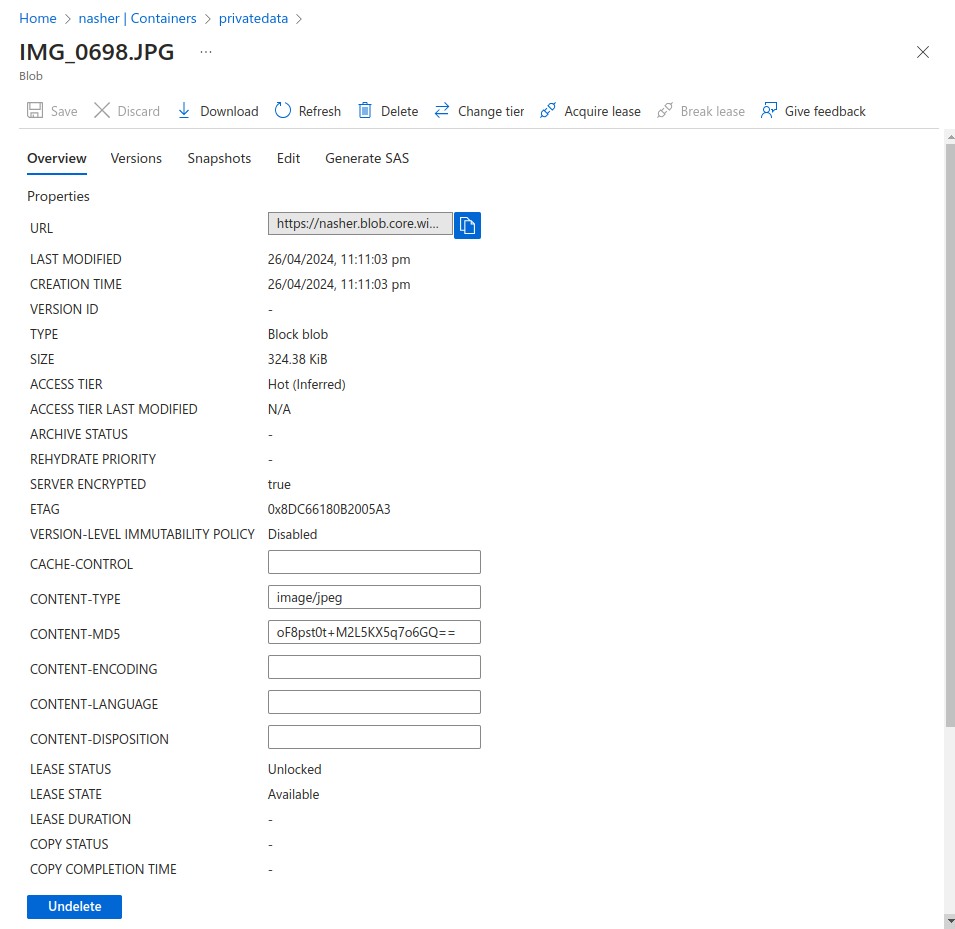Select the Edit tab
This screenshot has height=929, width=955.
288,158
